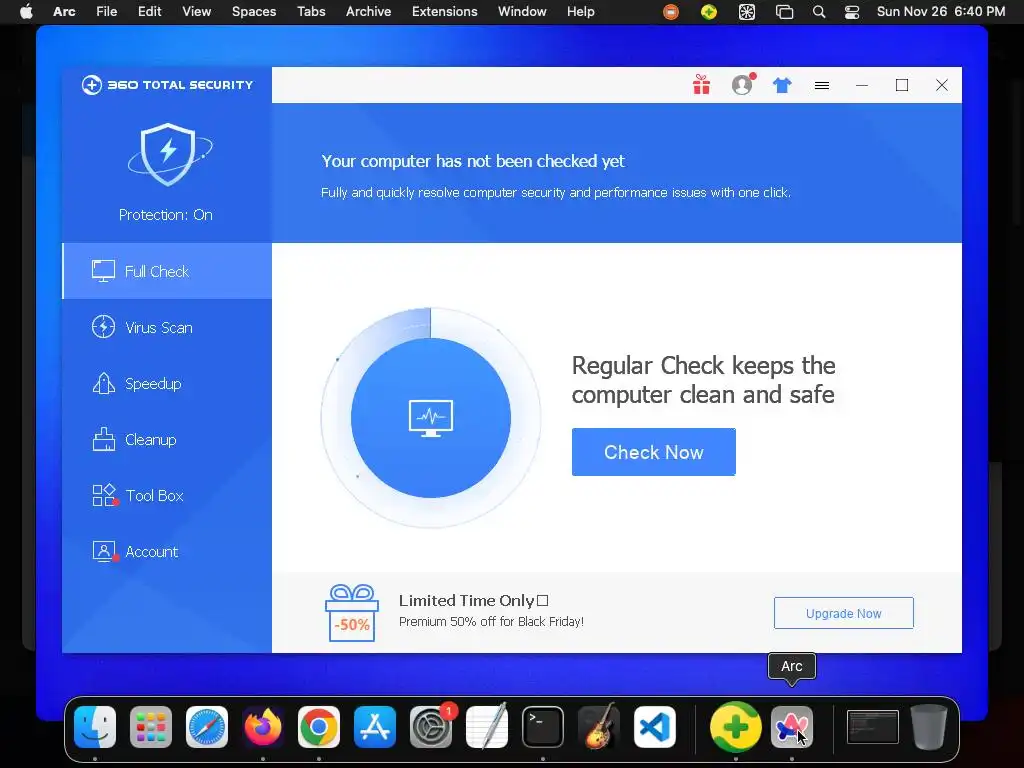Viewport: 1024px width, 768px height.
Task: Open the Window menu
Action: [x=522, y=12]
